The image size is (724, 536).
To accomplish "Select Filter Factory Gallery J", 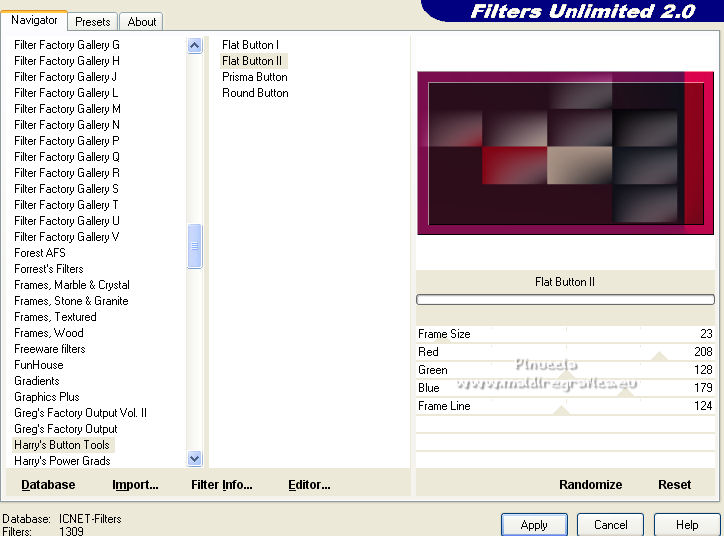I will pos(66,77).
